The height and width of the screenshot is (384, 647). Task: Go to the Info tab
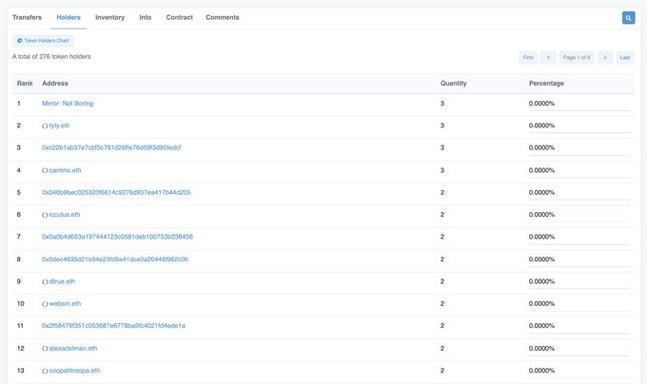pyautogui.click(x=145, y=17)
